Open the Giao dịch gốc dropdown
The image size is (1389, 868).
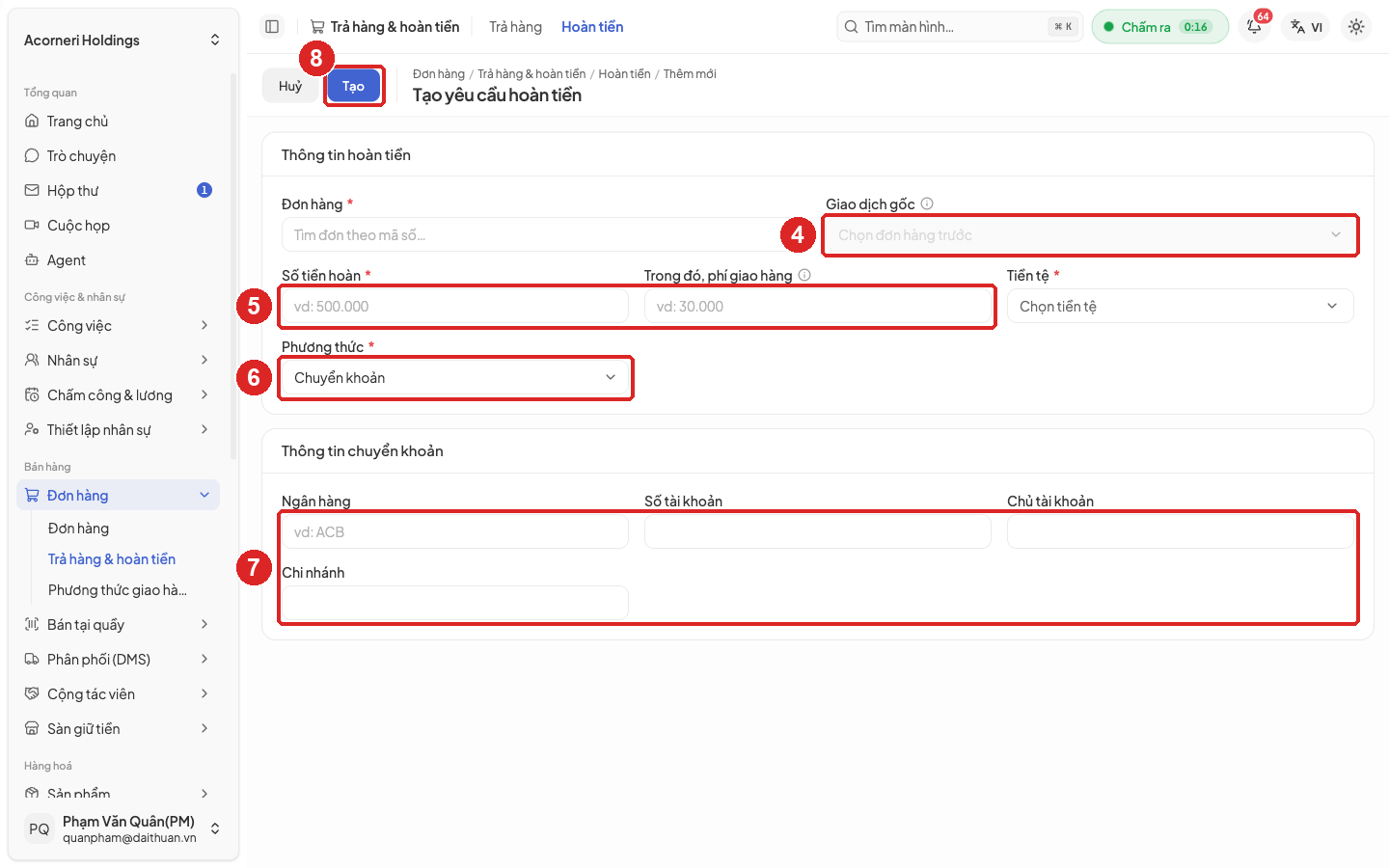1090,235
